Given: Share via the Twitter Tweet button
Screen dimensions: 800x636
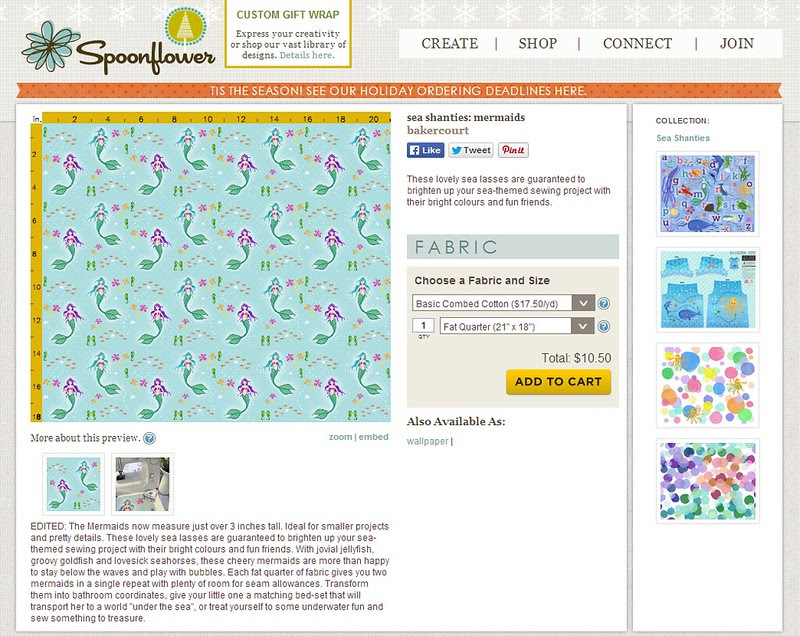Looking at the screenshot, I should pos(470,150).
